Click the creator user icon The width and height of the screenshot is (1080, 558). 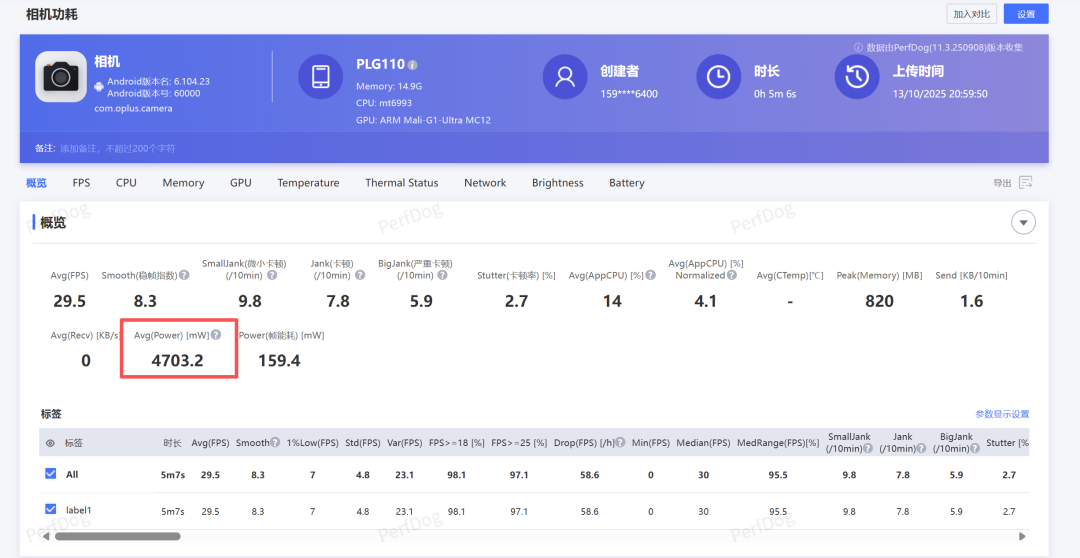click(565, 76)
